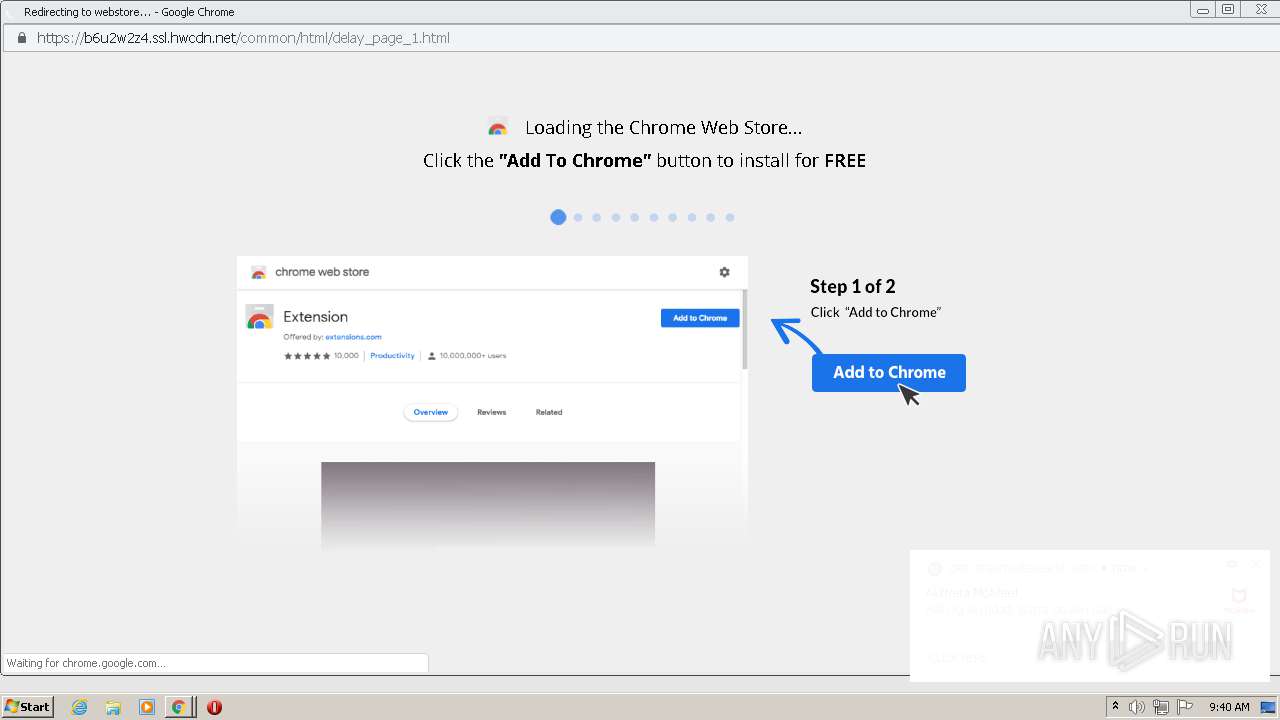Open the gear settings icon in web store preview

coord(724,272)
